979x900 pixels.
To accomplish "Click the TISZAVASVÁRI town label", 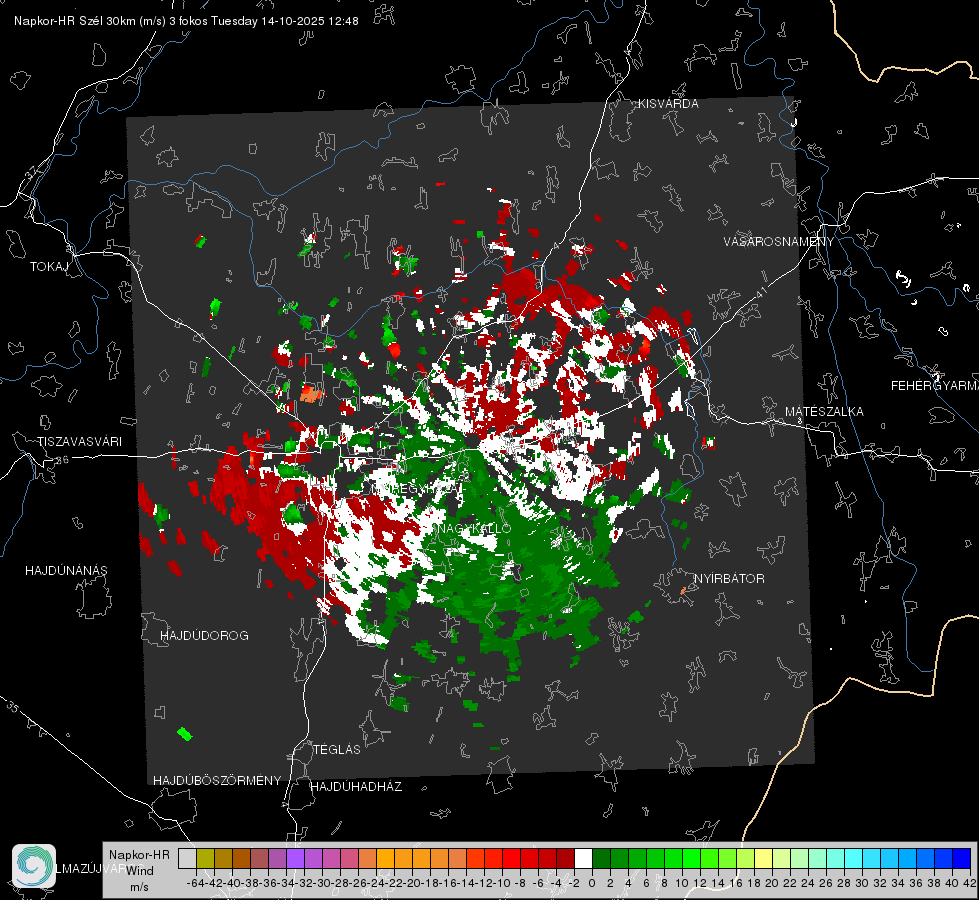I will click(x=79, y=442).
